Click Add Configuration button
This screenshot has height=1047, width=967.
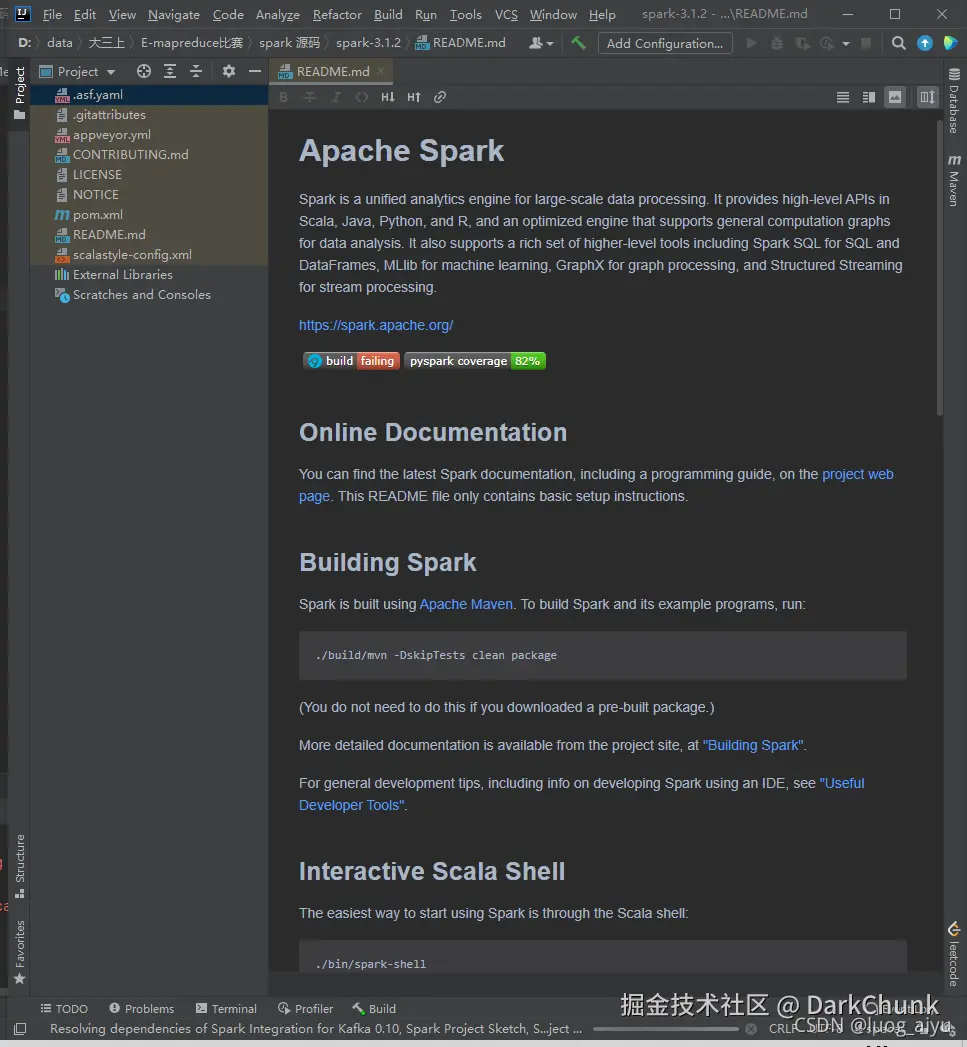click(665, 43)
